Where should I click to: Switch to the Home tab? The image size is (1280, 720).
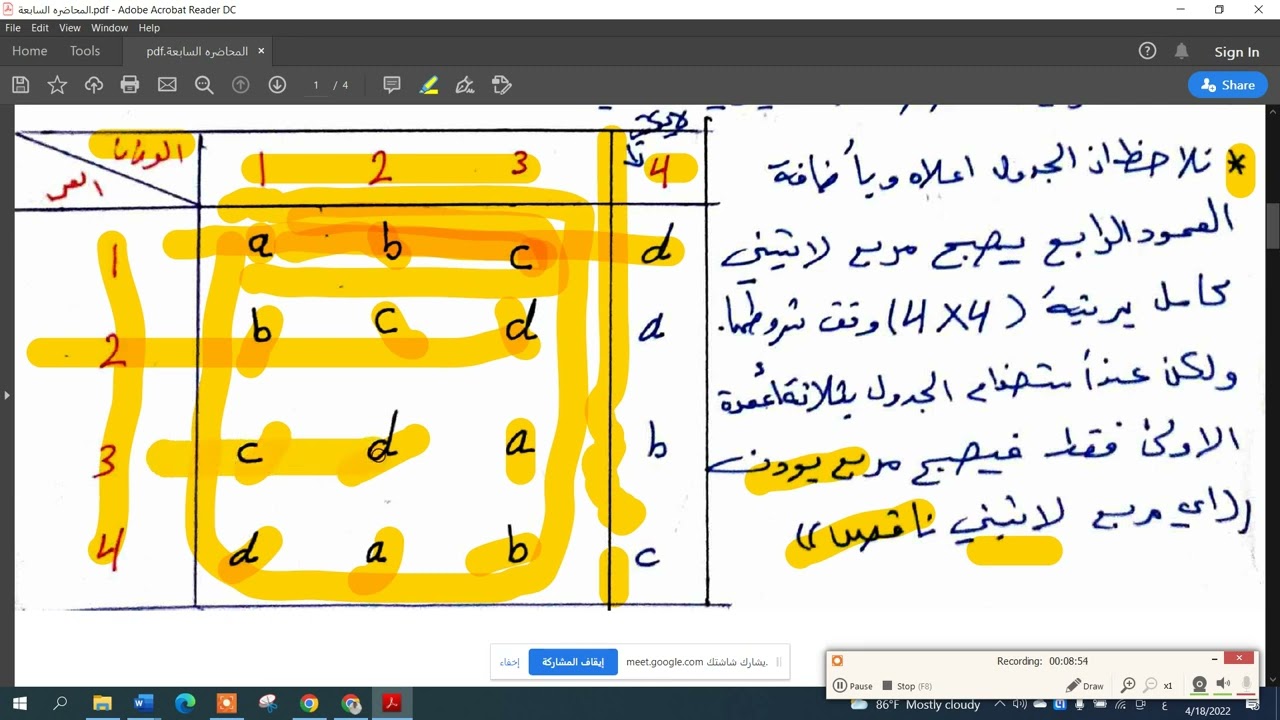pos(29,51)
